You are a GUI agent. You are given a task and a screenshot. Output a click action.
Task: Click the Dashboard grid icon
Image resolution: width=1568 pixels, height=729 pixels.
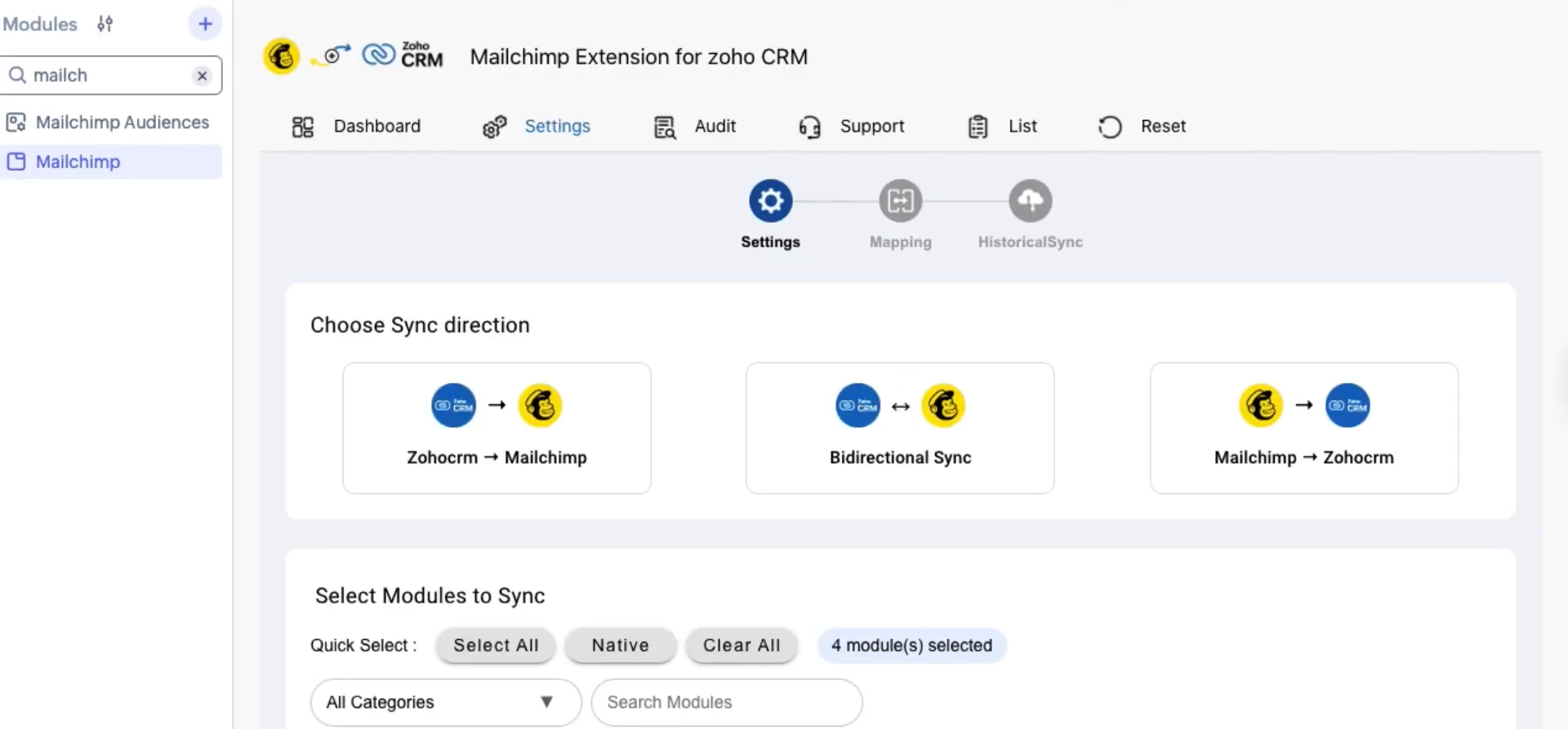(303, 127)
